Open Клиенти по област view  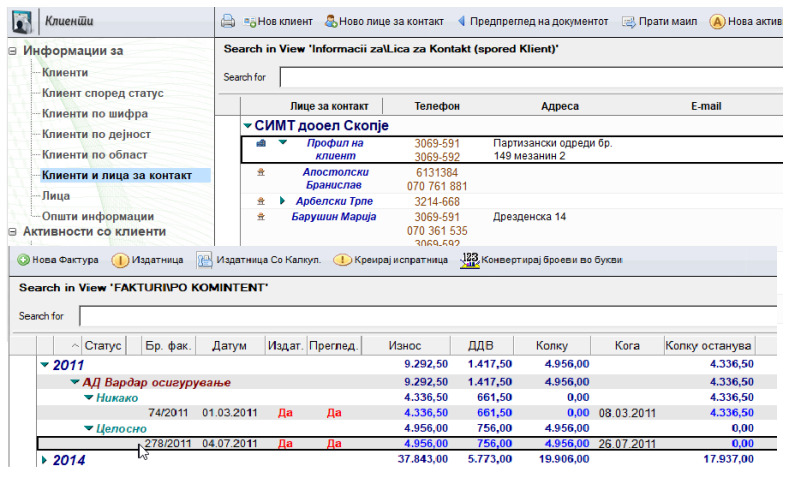pyautogui.click(x=94, y=155)
